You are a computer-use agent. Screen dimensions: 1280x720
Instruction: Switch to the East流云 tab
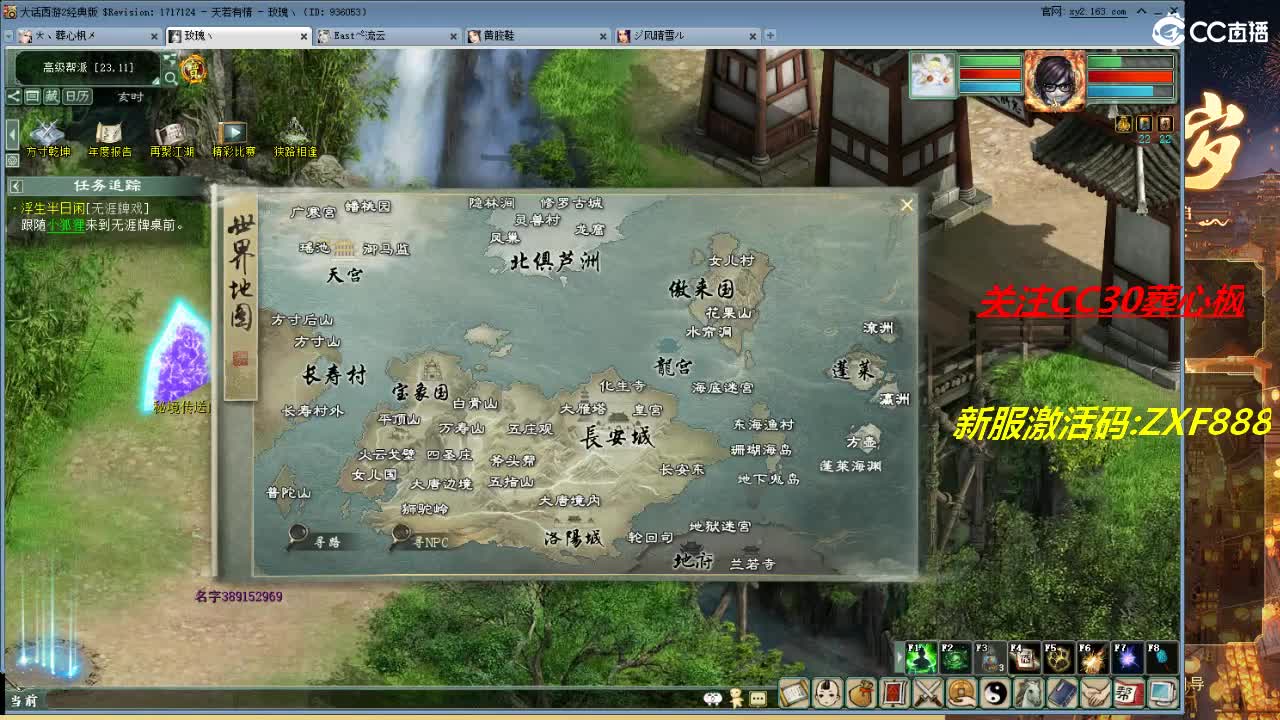coord(388,36)
